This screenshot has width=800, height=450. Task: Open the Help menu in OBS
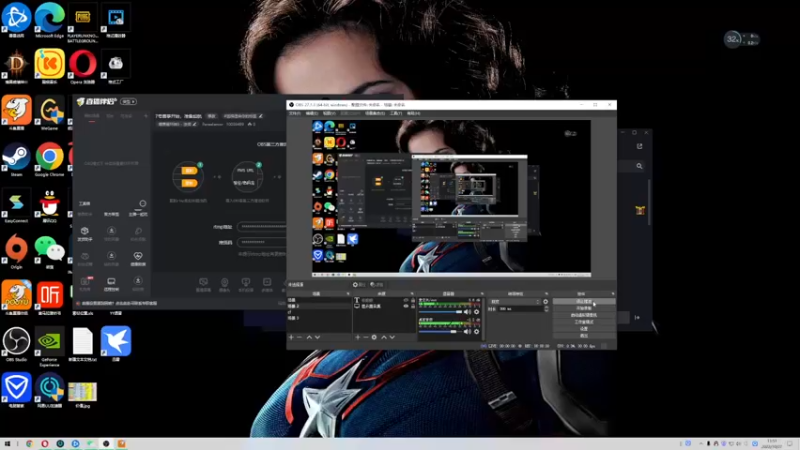tap(413, 113)
